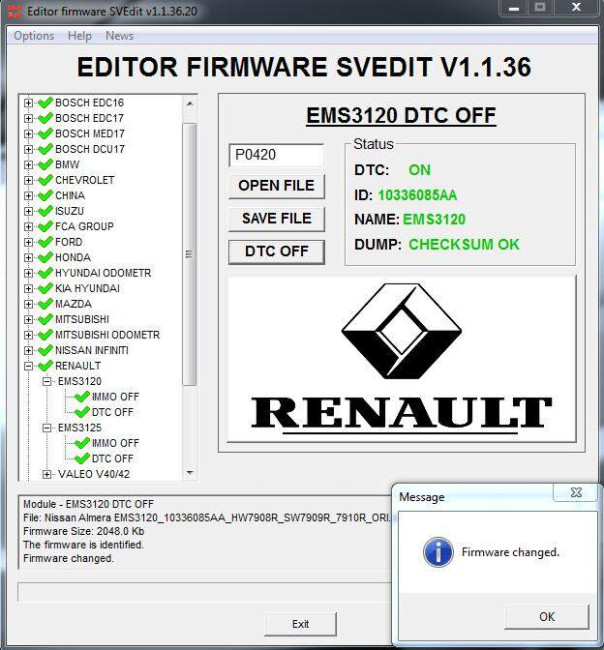
Task: Click the green DTC ON status value
Action: (420, 170)
